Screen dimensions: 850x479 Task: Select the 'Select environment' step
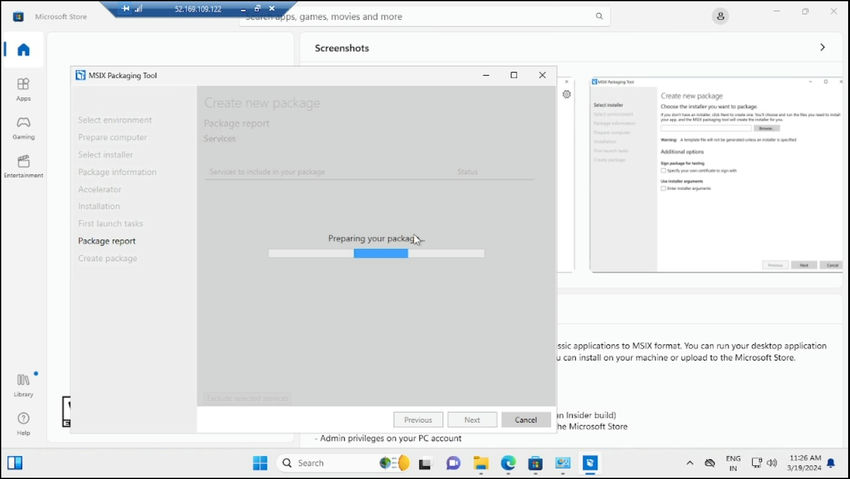point(115,120)
